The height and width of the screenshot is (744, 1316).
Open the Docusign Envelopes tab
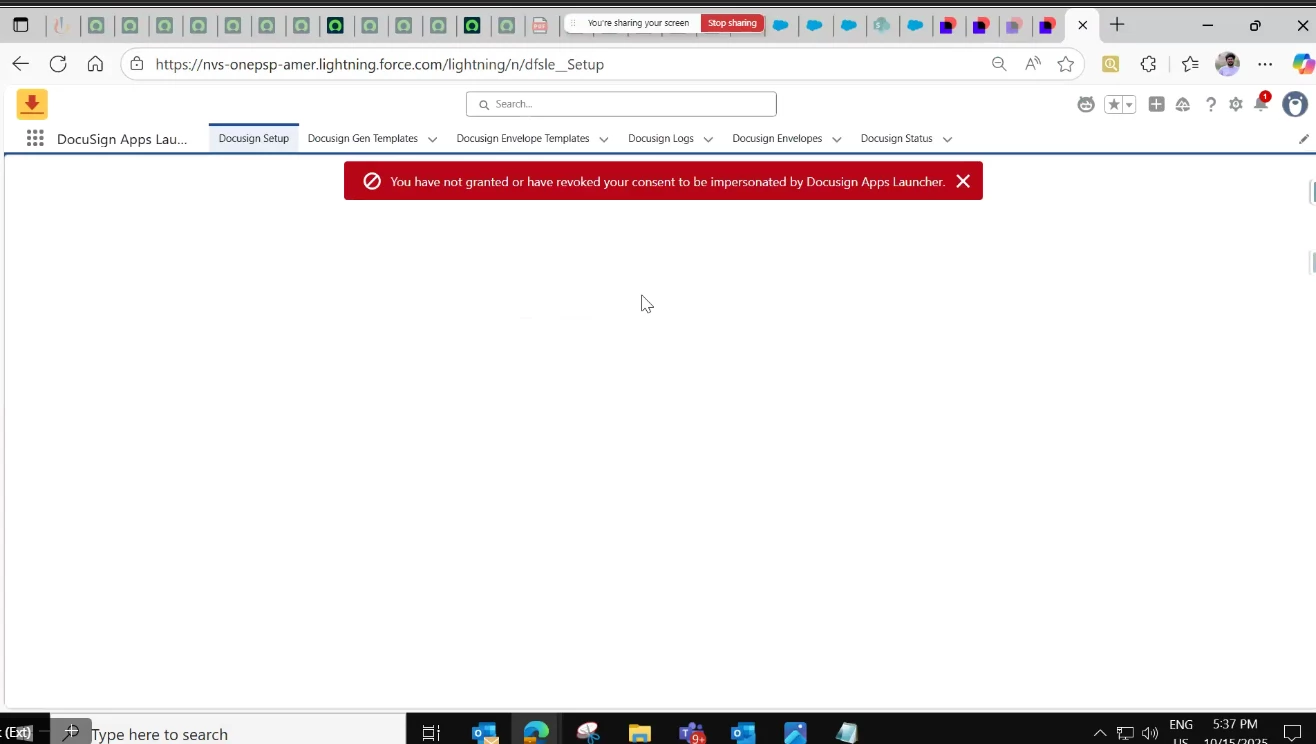777,138
